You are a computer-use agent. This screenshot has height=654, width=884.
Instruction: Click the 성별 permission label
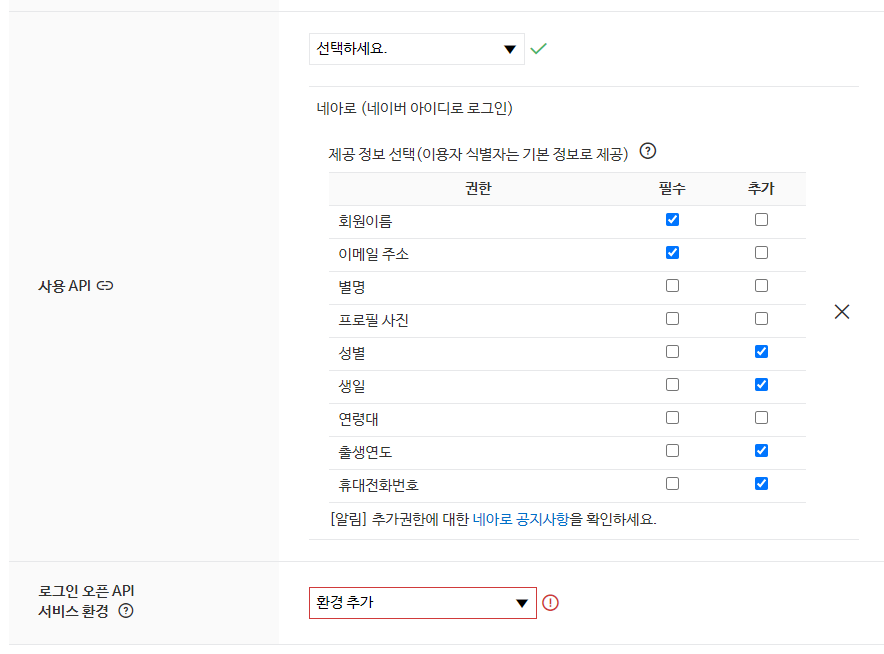[351, 353]
